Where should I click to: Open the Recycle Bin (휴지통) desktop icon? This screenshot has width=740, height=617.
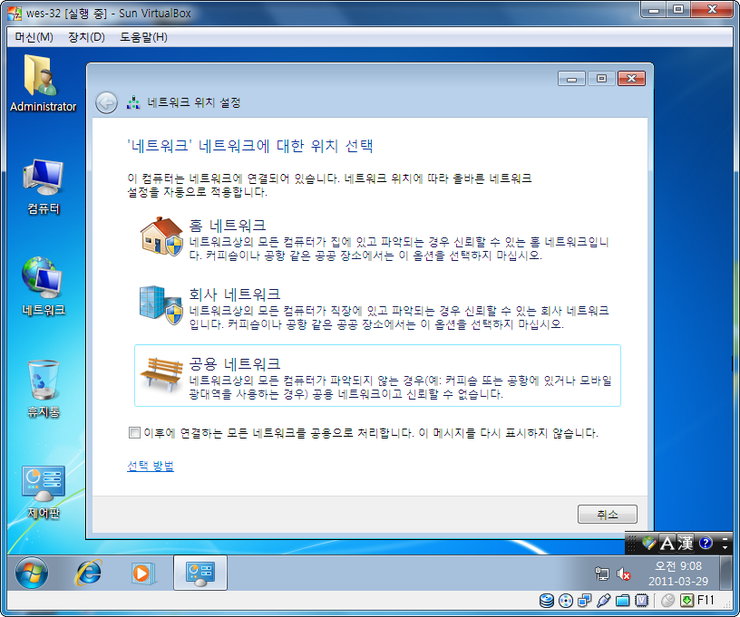pyautogui.click(x=43, y=385)
